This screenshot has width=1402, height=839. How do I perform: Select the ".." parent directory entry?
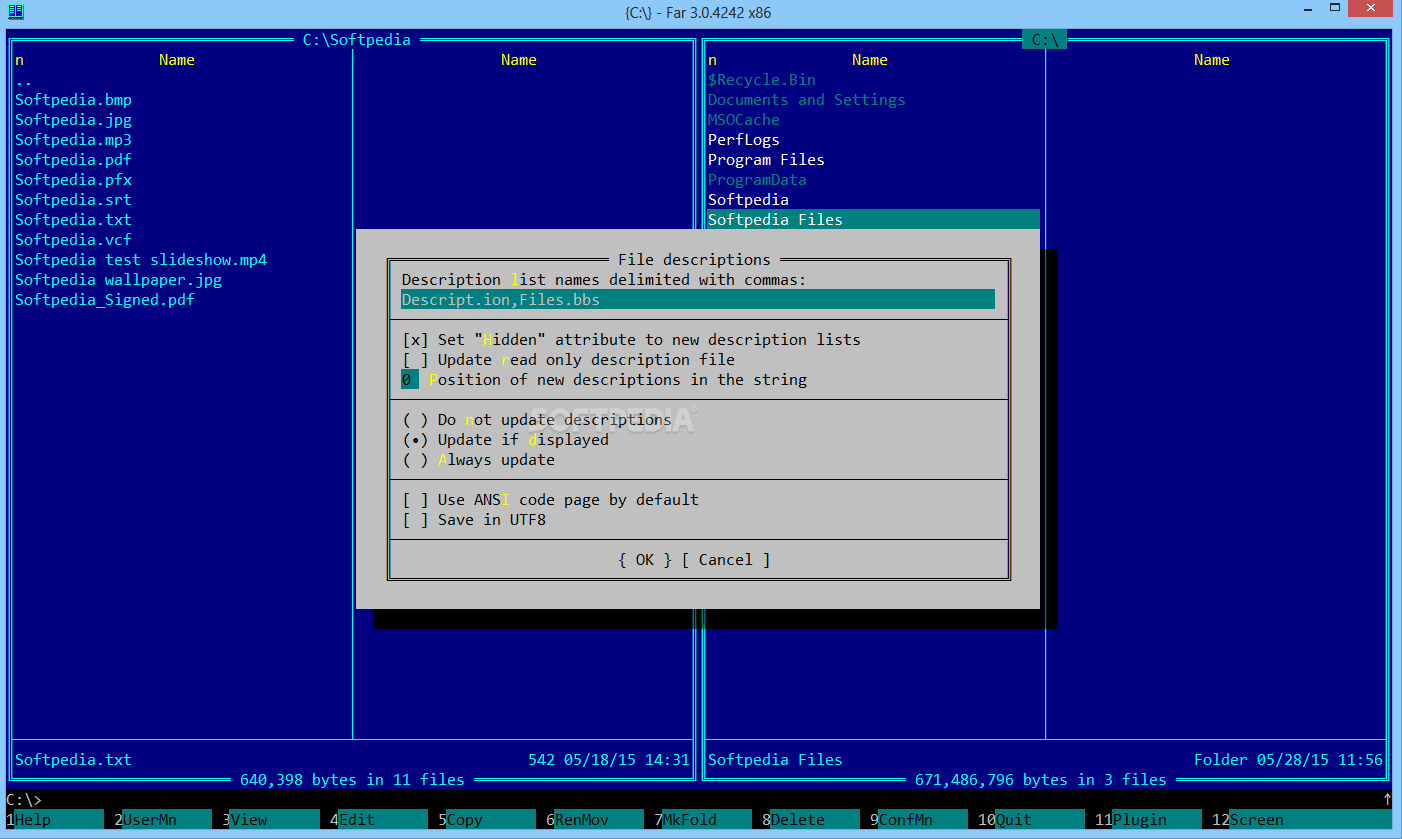pyautogui.click(x=24, y=80)
